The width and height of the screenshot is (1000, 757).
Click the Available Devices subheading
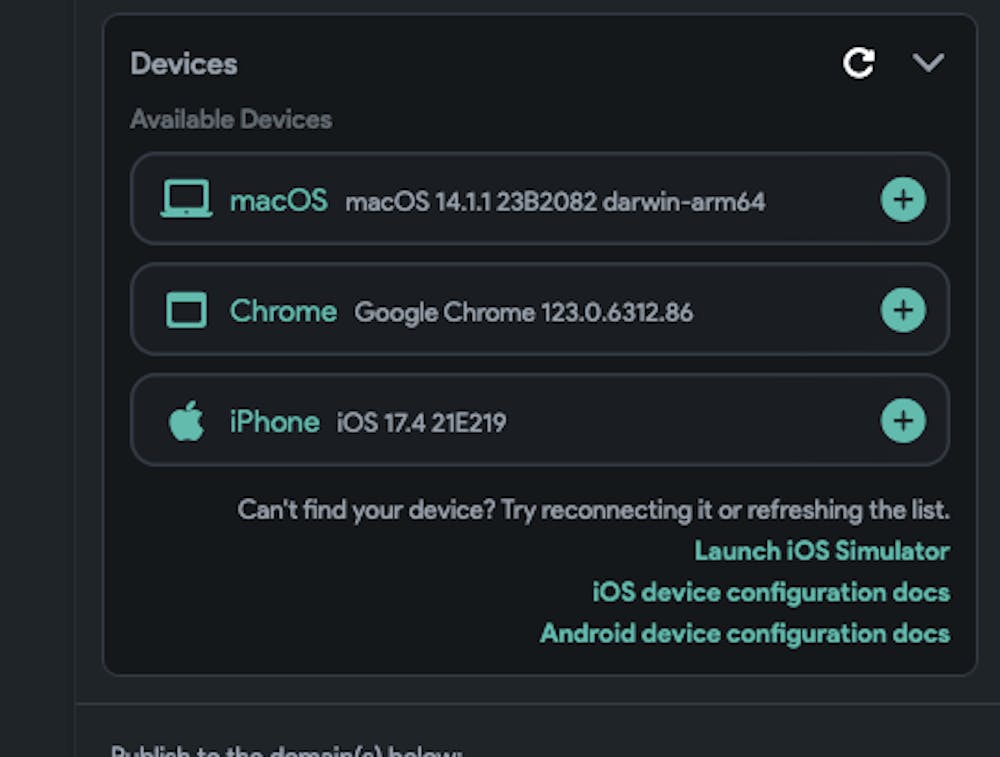231,119
